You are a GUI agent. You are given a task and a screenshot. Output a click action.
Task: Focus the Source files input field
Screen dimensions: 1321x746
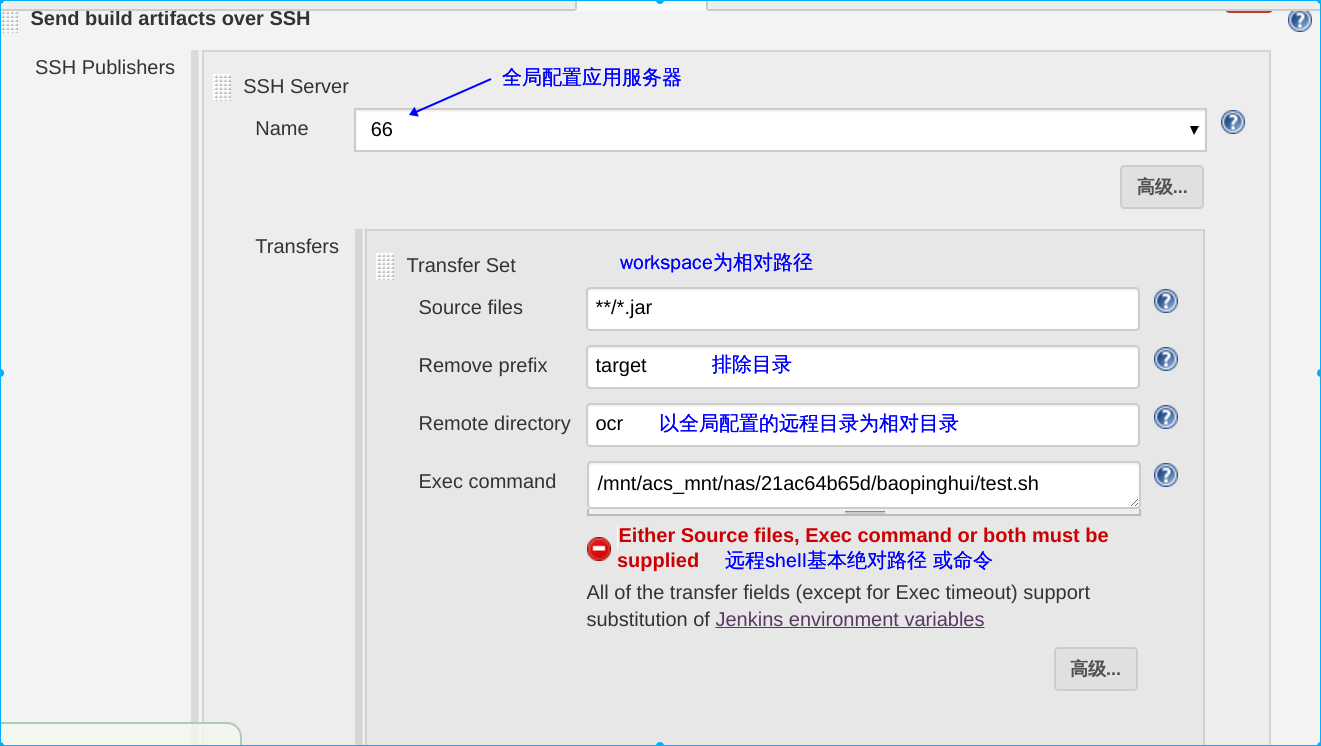pyautogui.click(x=862, y=308)
